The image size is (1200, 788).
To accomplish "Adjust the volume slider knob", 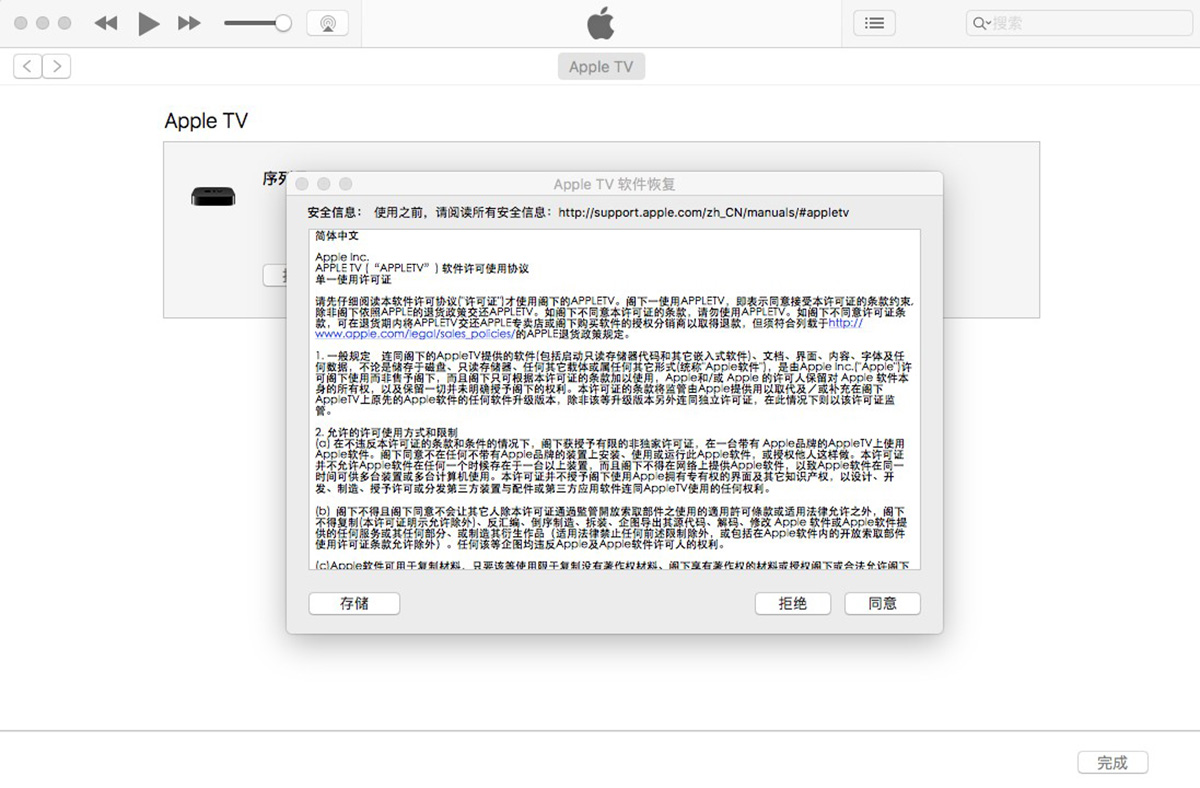I will [x=283, y=23].
